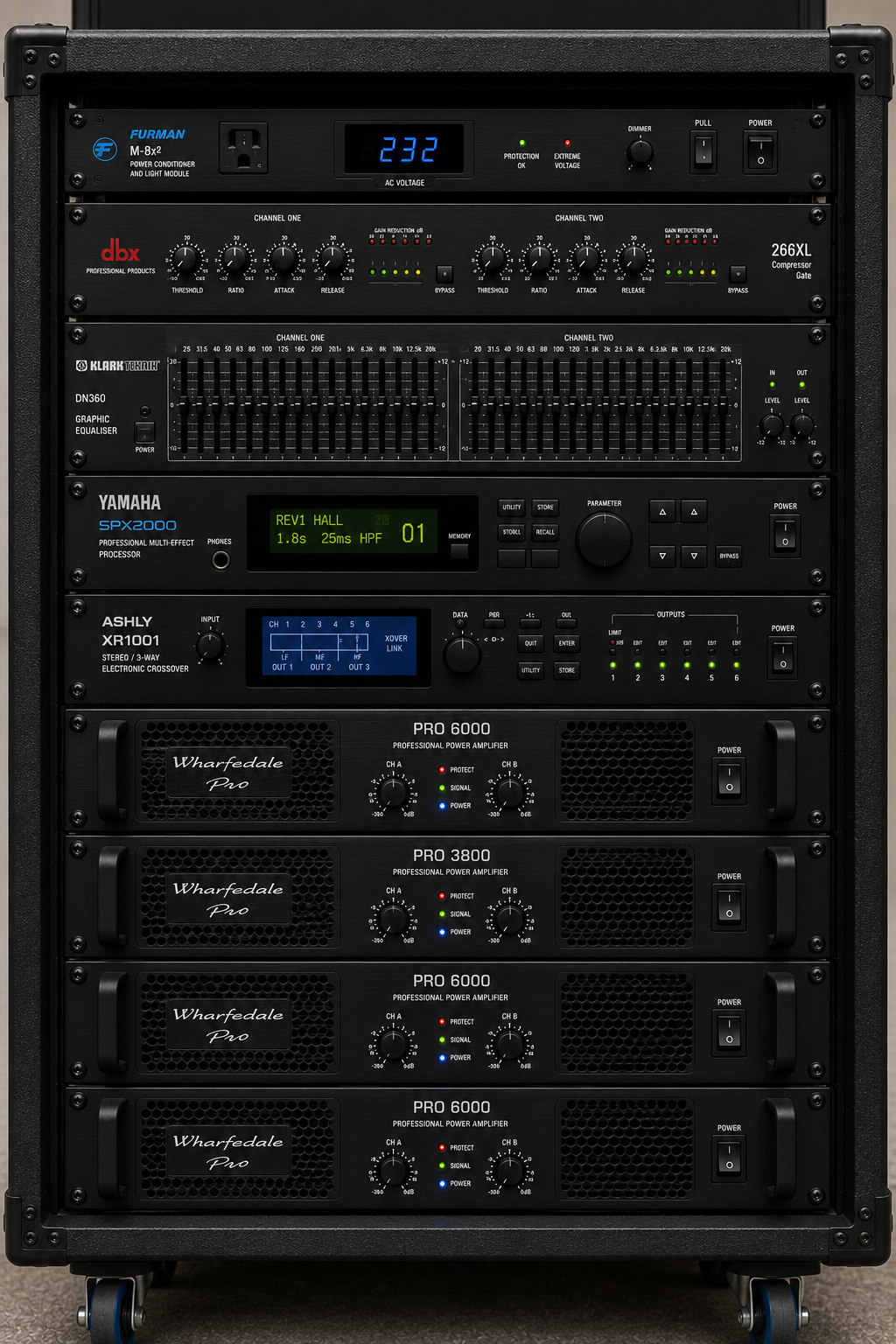Viewport: 896px width, 1344px height.
Task: Adjust CH A knob on PRO 3800 amplifier
Action: [394, 919]
